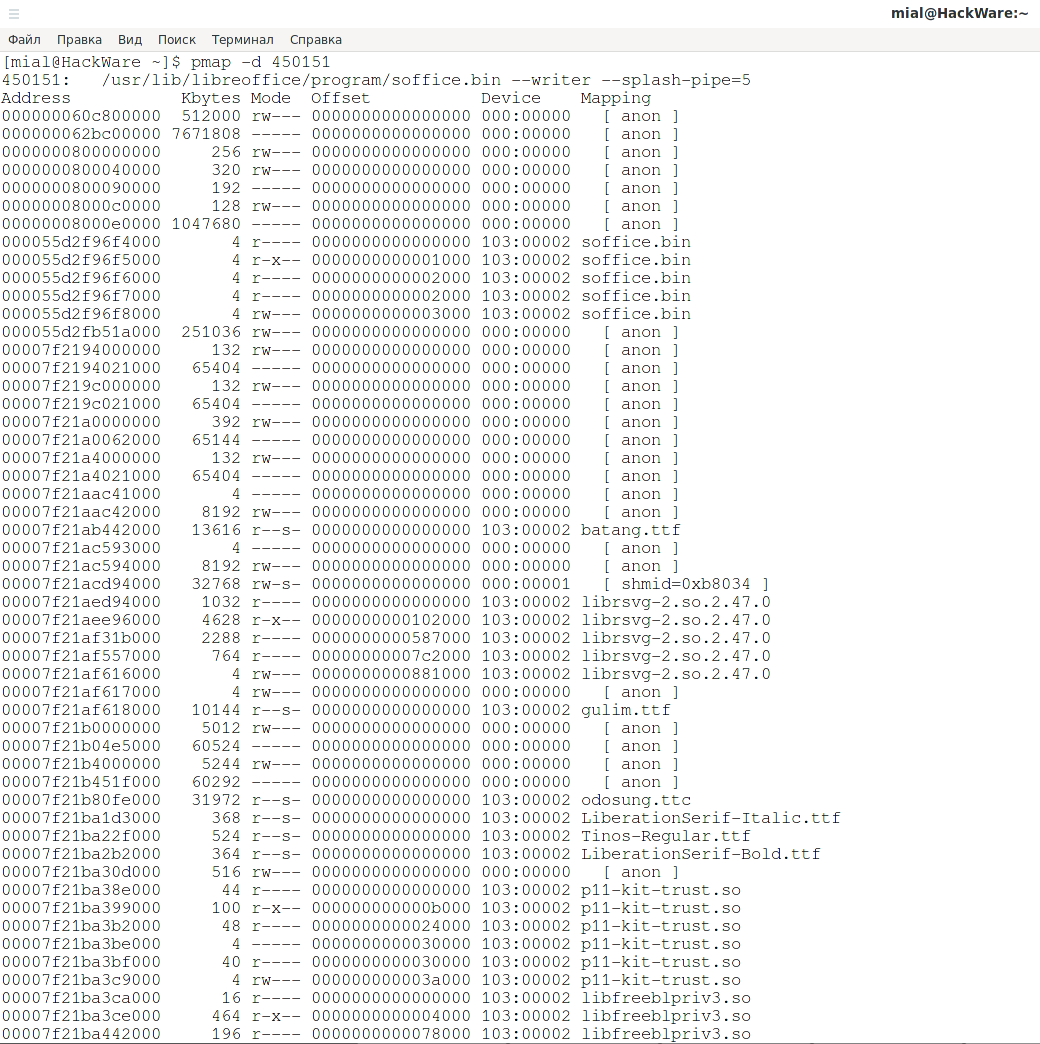Viewport: 1040px width, 1044px height.
Task: Click the hamburger window menu icon
Action: 14,13
